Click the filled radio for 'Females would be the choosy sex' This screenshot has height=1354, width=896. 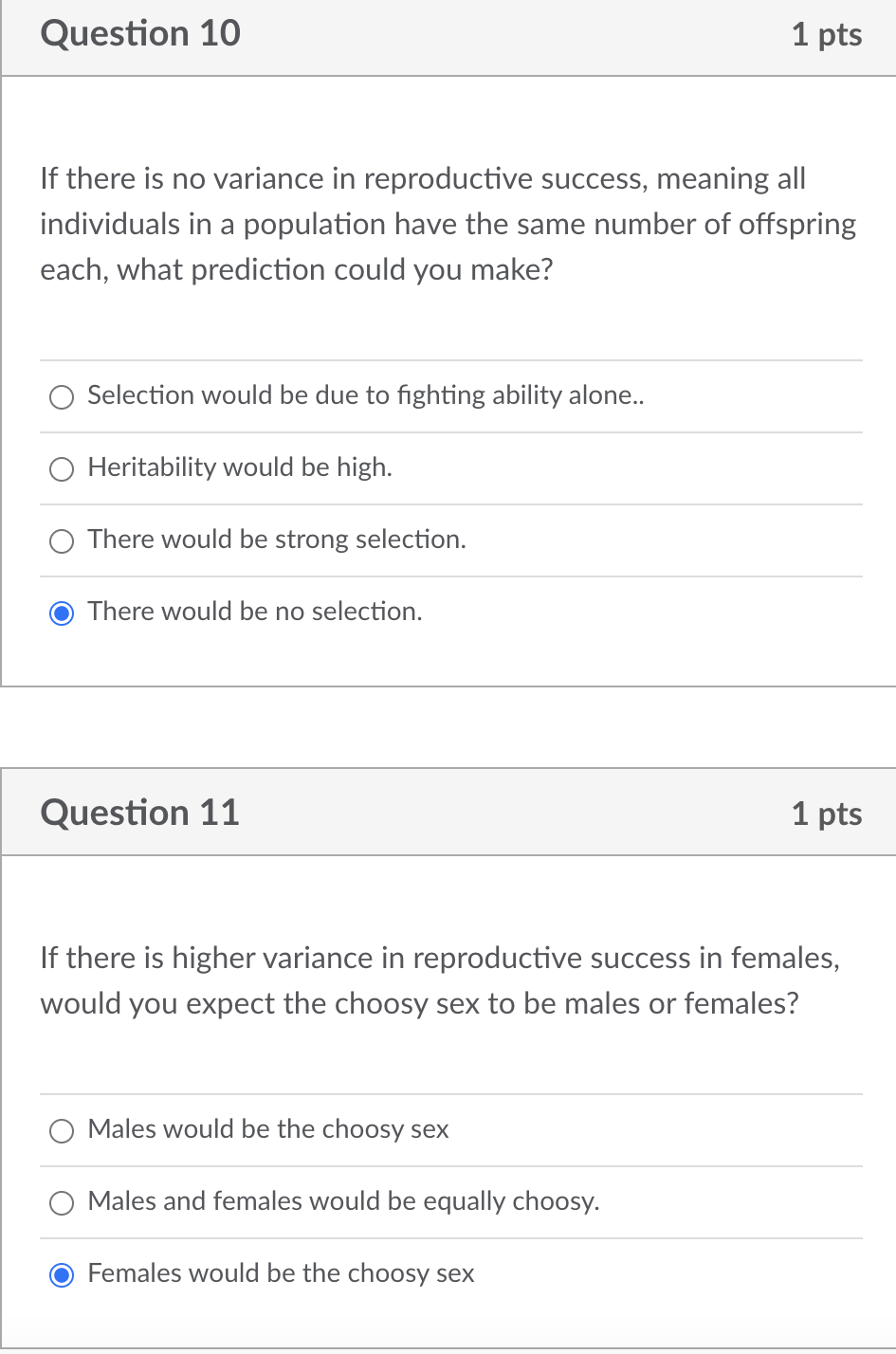click(62, 1275)
